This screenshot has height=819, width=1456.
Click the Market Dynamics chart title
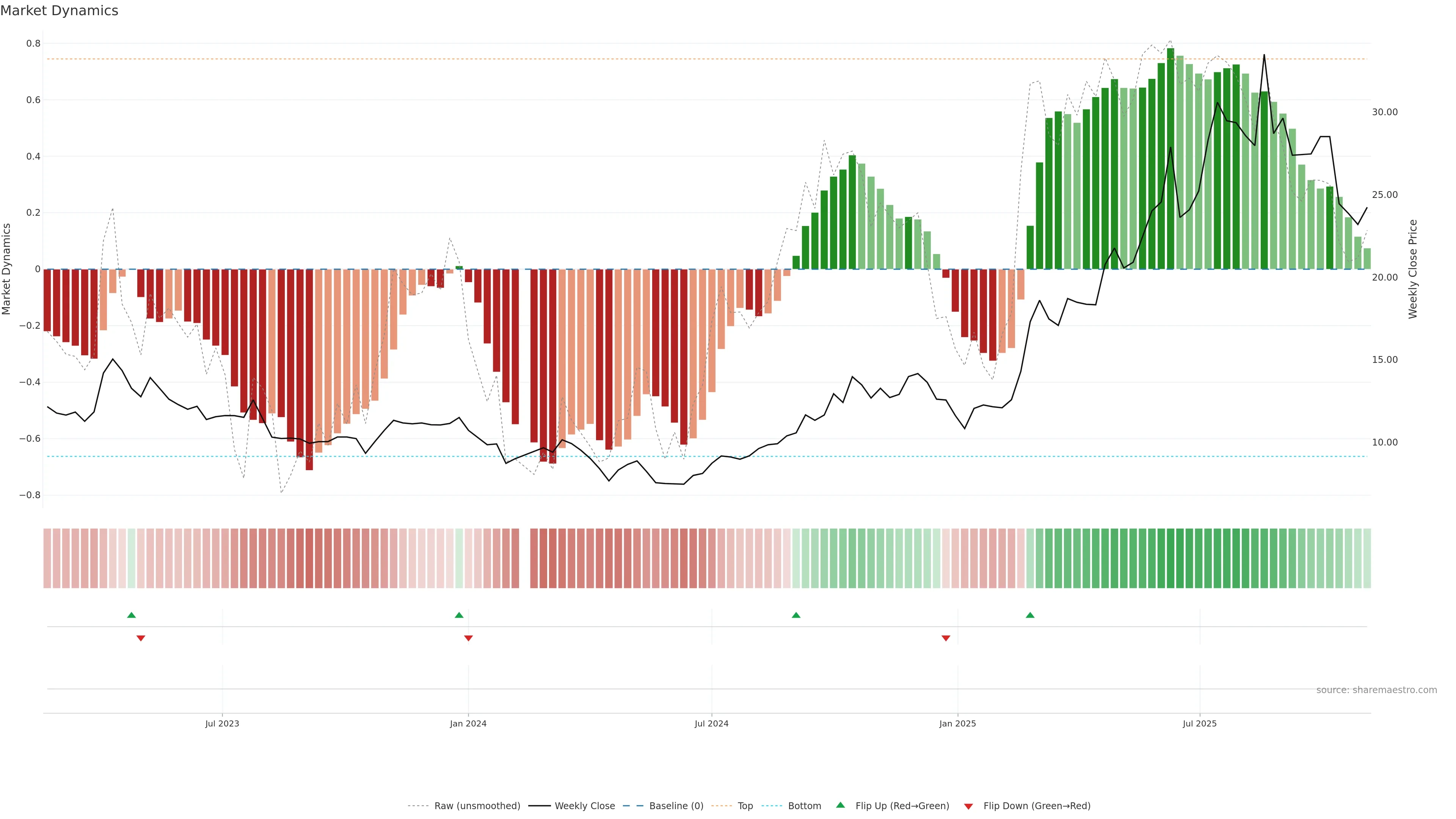click(60, 11)
